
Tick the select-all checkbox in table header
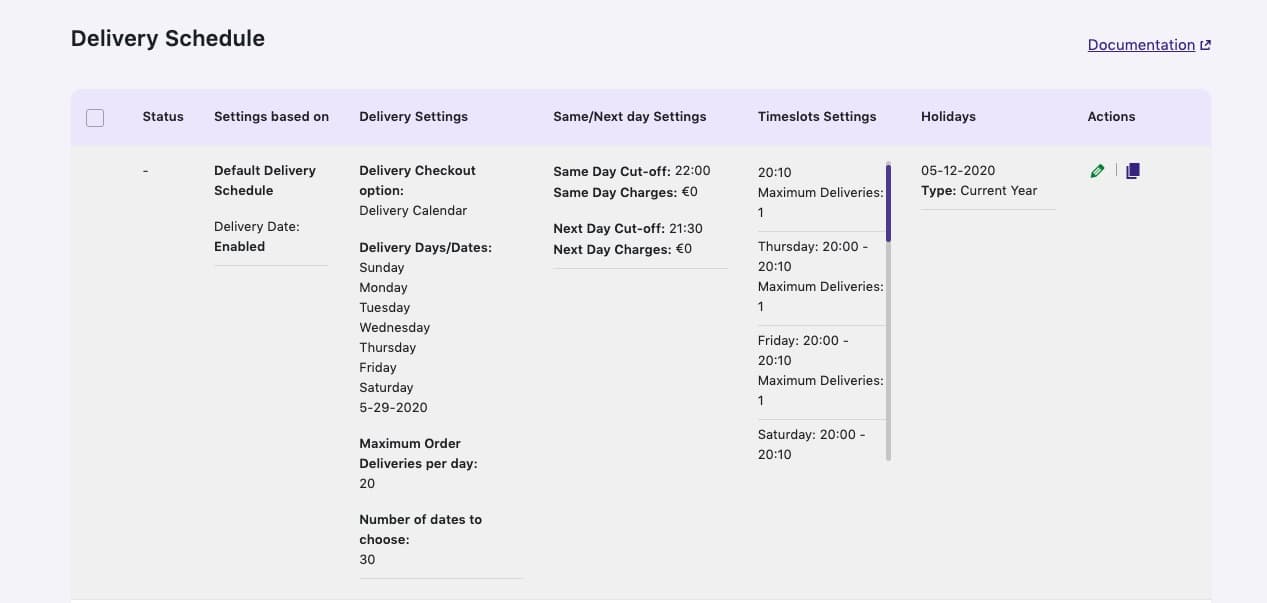[95, 118]
